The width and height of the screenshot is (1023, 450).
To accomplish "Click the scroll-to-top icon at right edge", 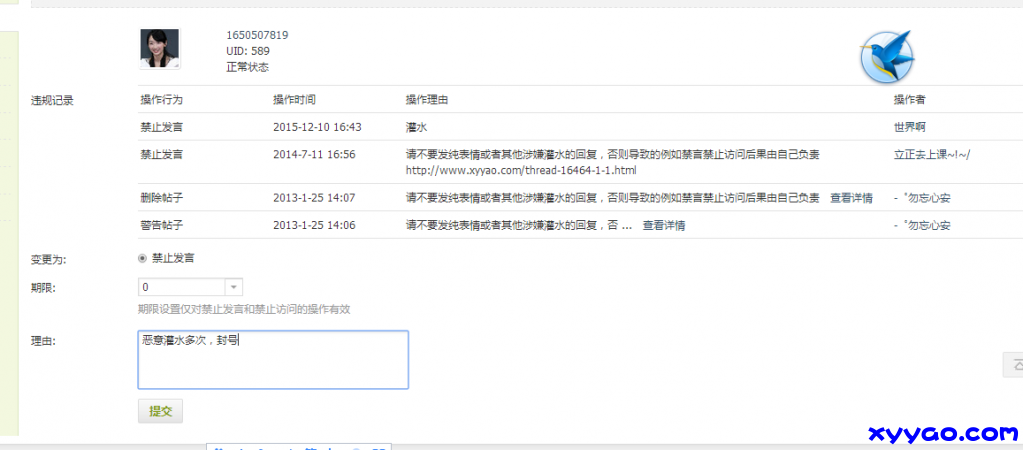I will tap(1012, 365).
